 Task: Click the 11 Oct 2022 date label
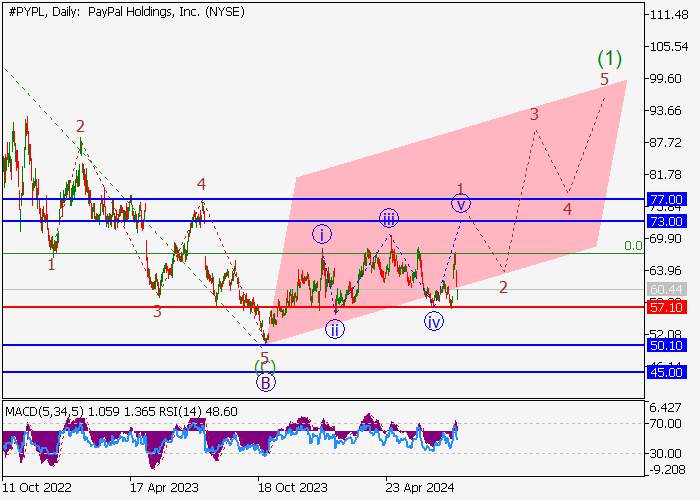37,488
